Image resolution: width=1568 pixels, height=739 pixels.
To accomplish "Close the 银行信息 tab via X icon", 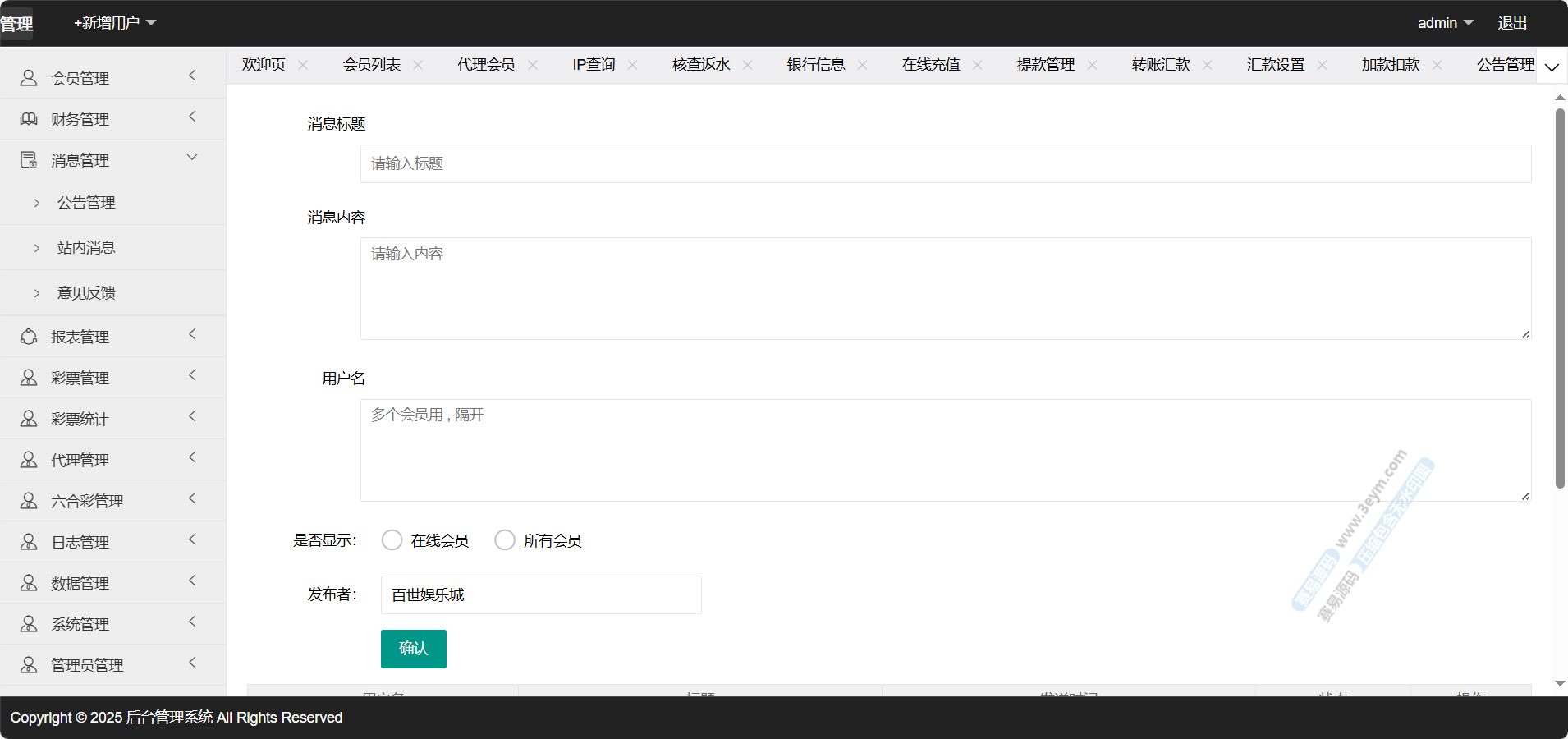I will (862, 65).
